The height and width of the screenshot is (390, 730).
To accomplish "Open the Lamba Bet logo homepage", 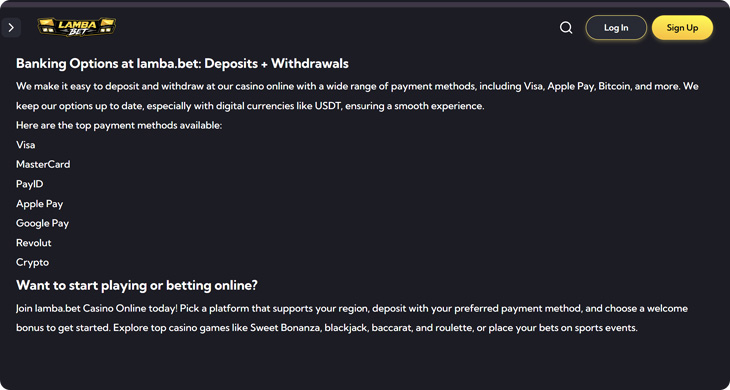I will coord(77,27).
